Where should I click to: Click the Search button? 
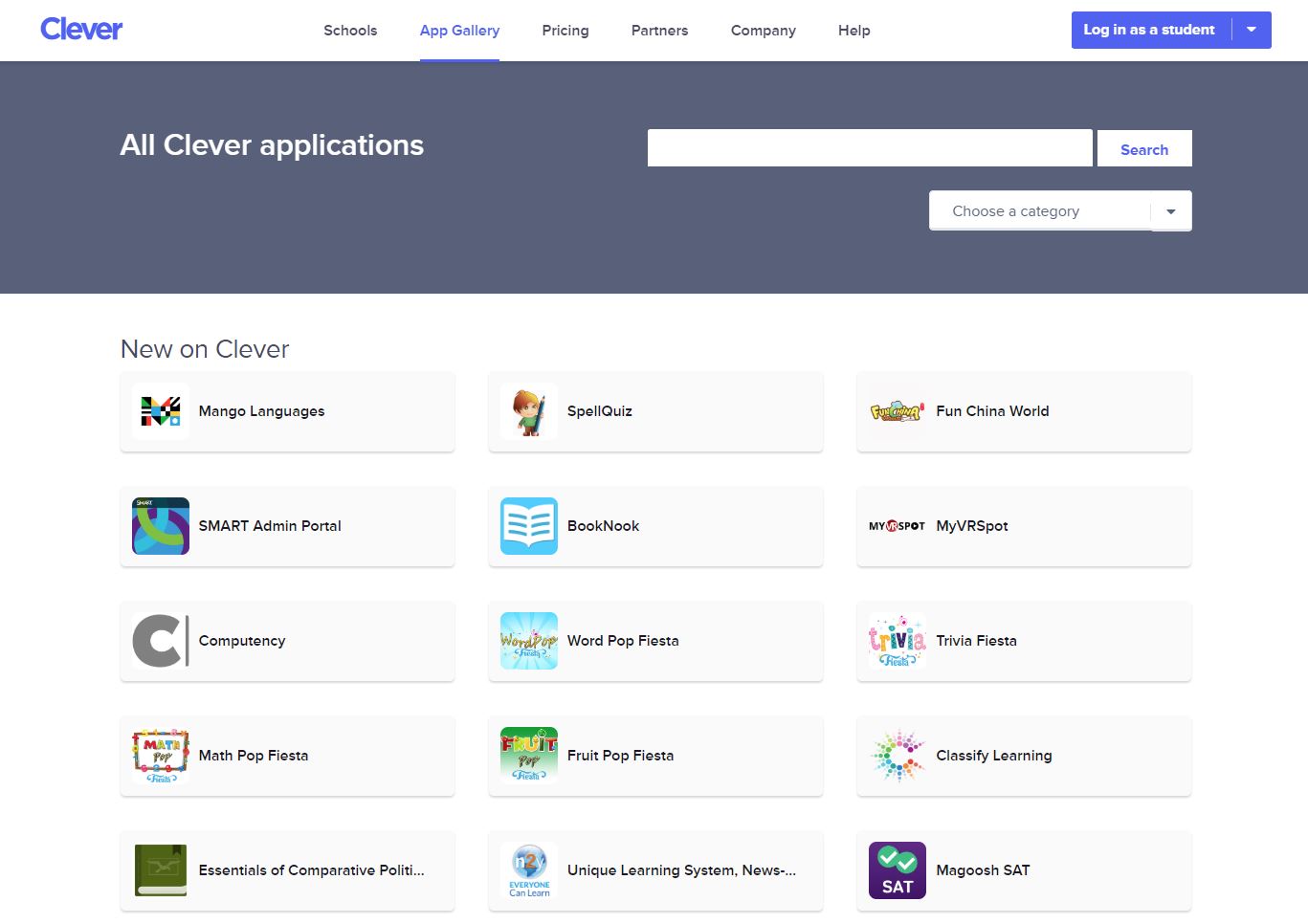pos(1144,149)
